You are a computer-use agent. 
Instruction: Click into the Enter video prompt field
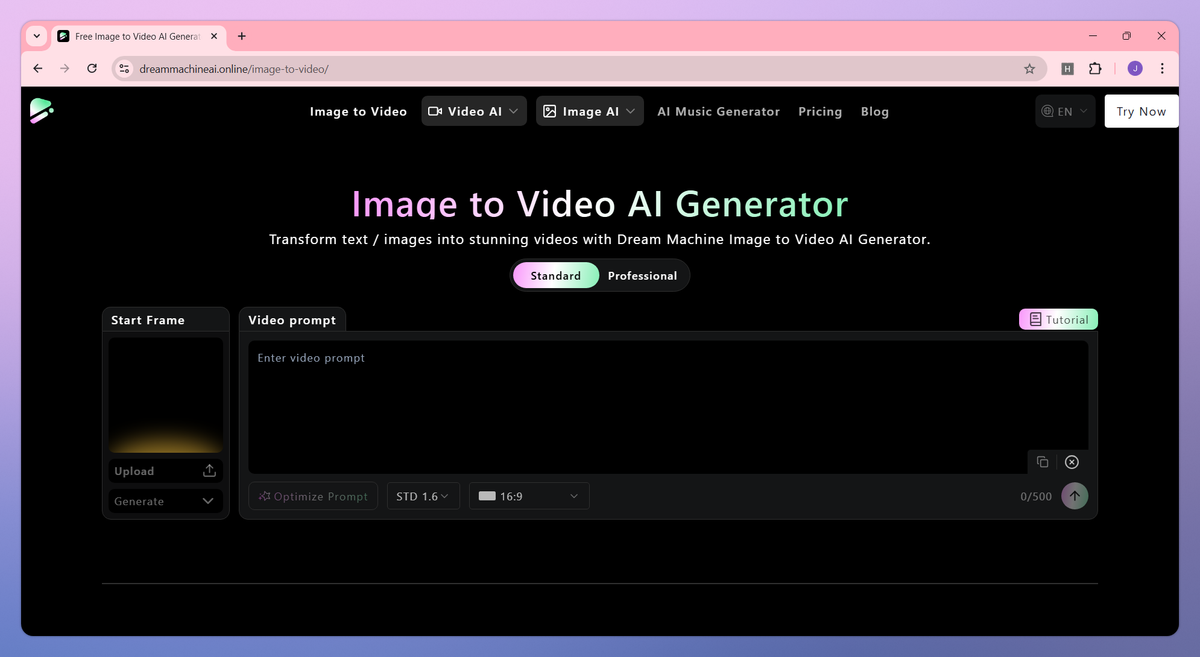tap(668, 406)
